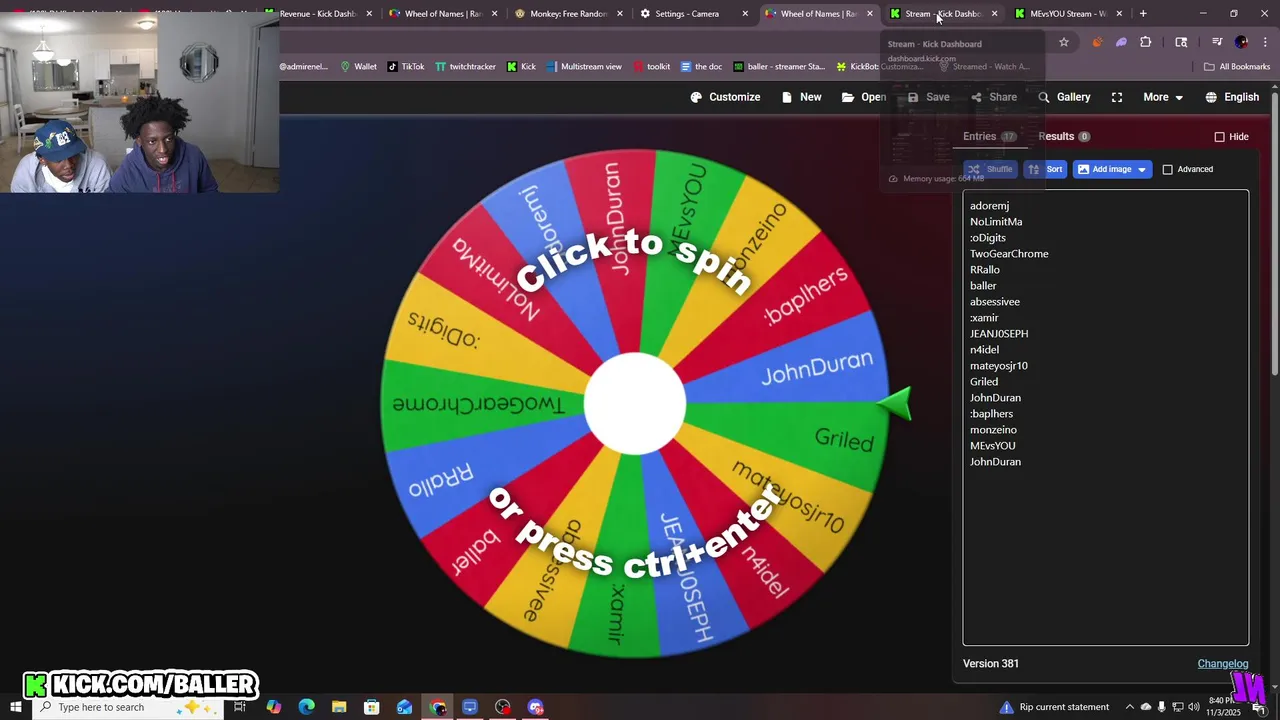Click the 'Griled' entry line
The height and width of the screenshot is (720, 1280).
(984, 382)
